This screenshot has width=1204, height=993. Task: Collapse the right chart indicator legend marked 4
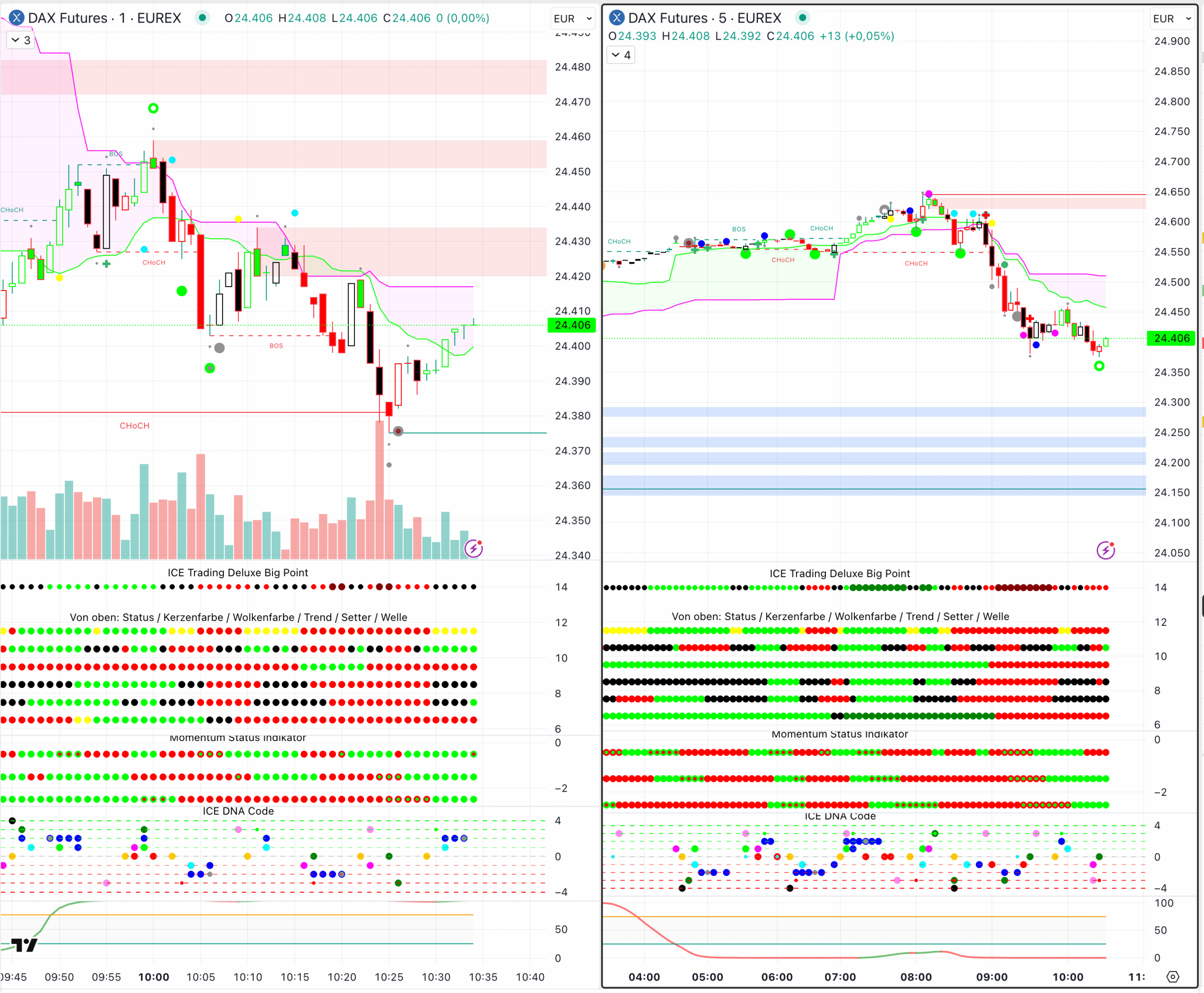click(x=621, y=55)
